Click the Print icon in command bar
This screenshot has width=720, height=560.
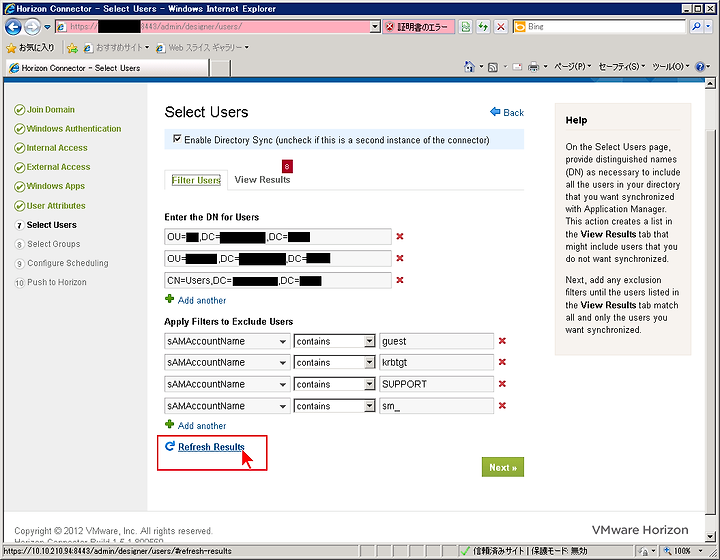[533, 67]
